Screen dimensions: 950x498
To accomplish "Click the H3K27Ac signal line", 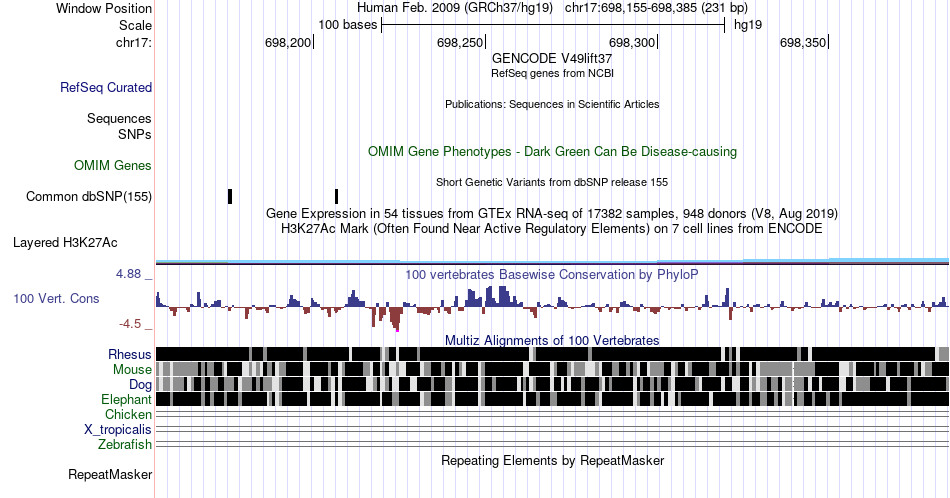I will pyautogui.click(x=552, y=262).
